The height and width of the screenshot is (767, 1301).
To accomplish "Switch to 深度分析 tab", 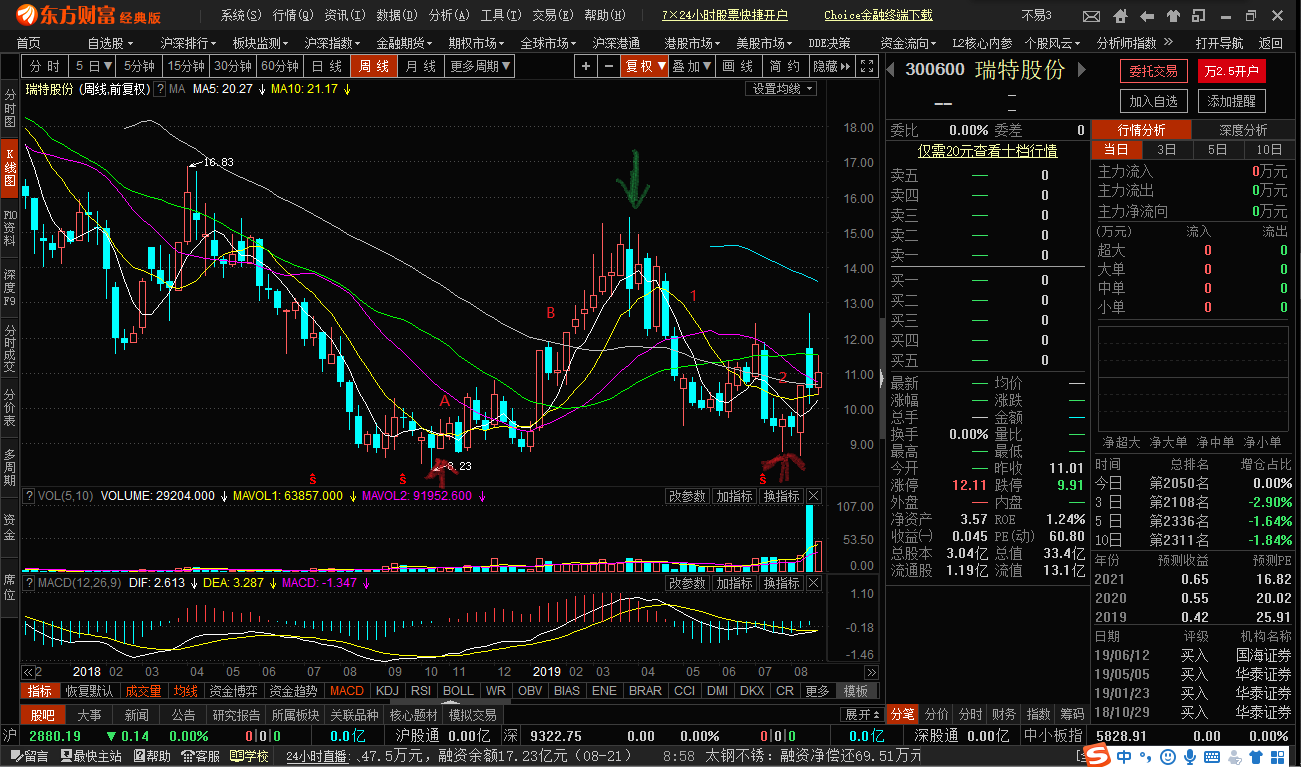I will pos(1243,130).
